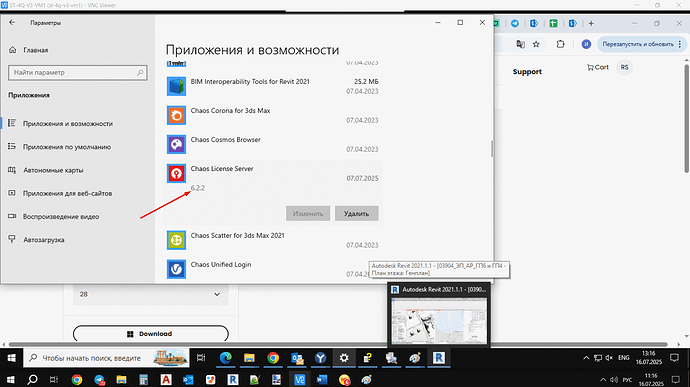Click the apps list vertical scrollbar
690x387 pixels.
[x=492, y=149]
